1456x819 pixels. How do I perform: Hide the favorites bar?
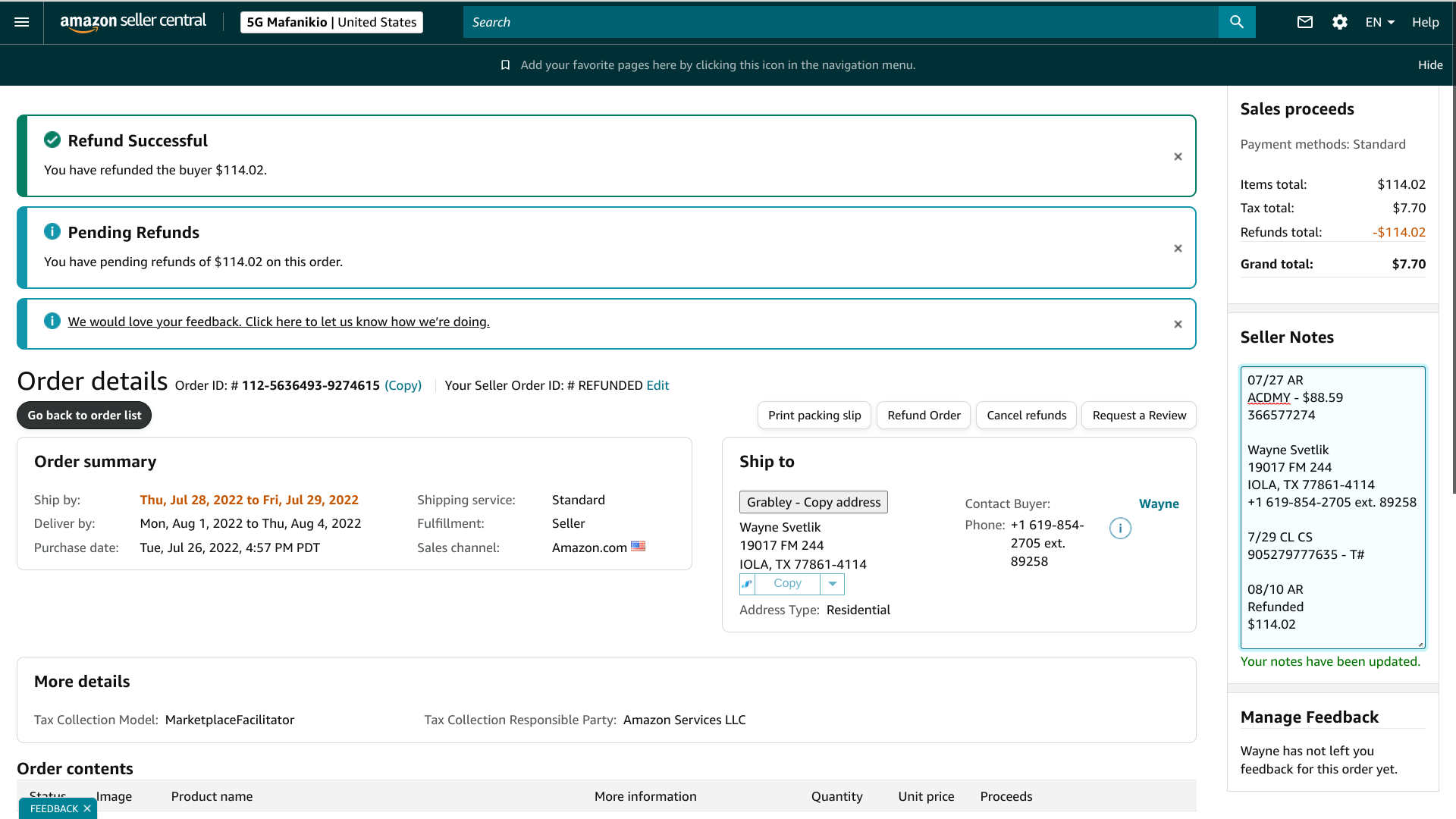pyautogui.click(x=1430, y=65)
